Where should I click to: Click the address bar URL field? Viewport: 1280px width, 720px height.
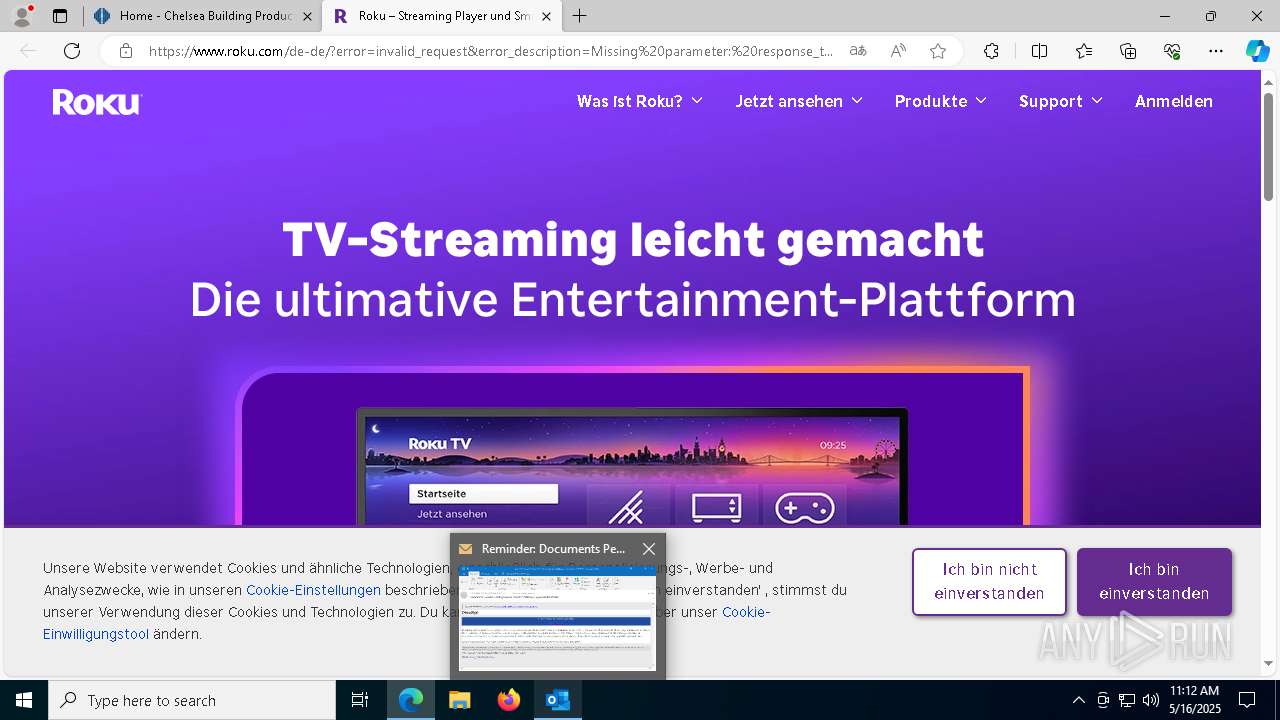click(490, 51)
